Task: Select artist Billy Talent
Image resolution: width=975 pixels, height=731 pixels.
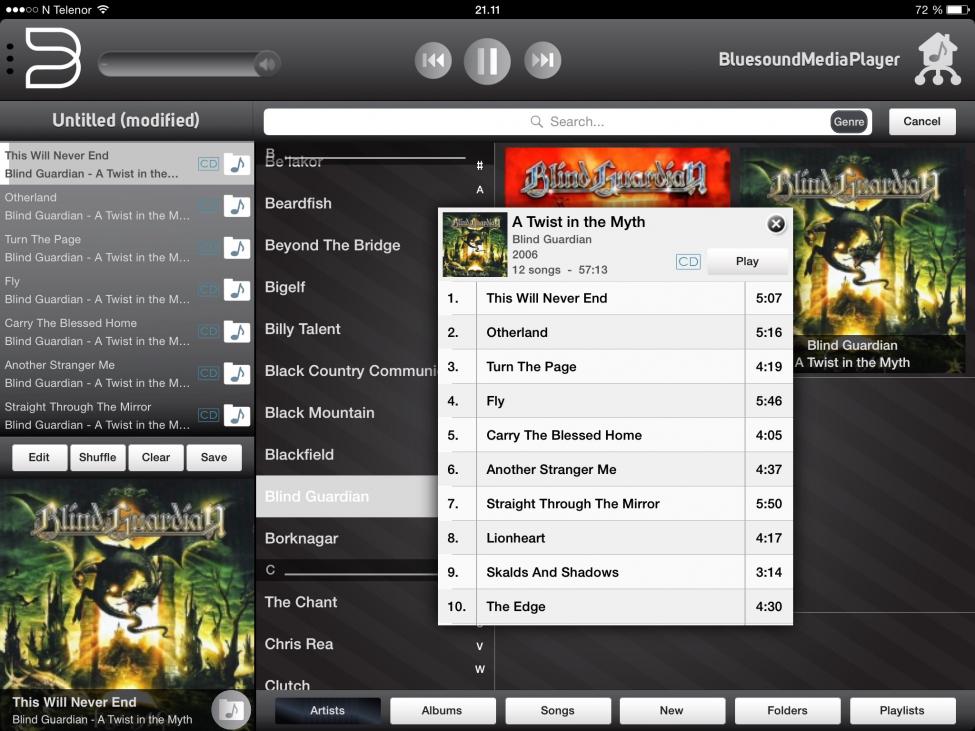Action: (303, 329)
